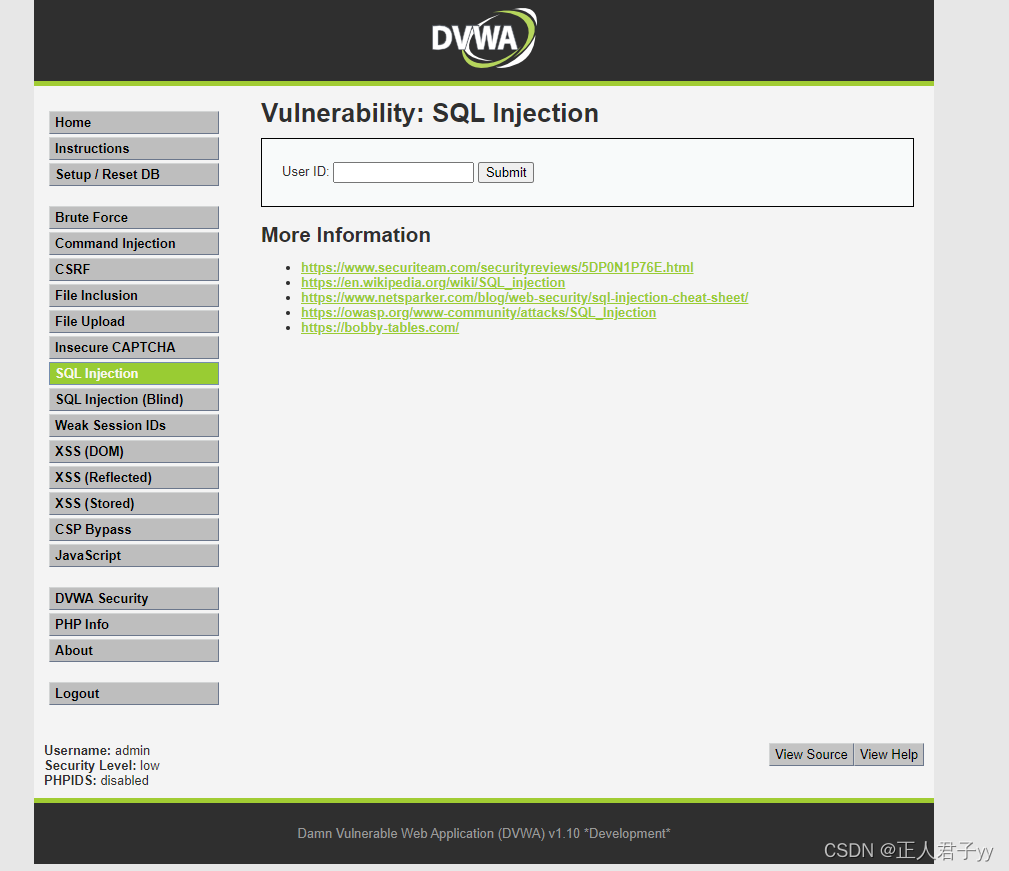1009x871 pixels.
Task: Select XSS (Reflected) in the sidebar
Action: [x=134, y=477]
